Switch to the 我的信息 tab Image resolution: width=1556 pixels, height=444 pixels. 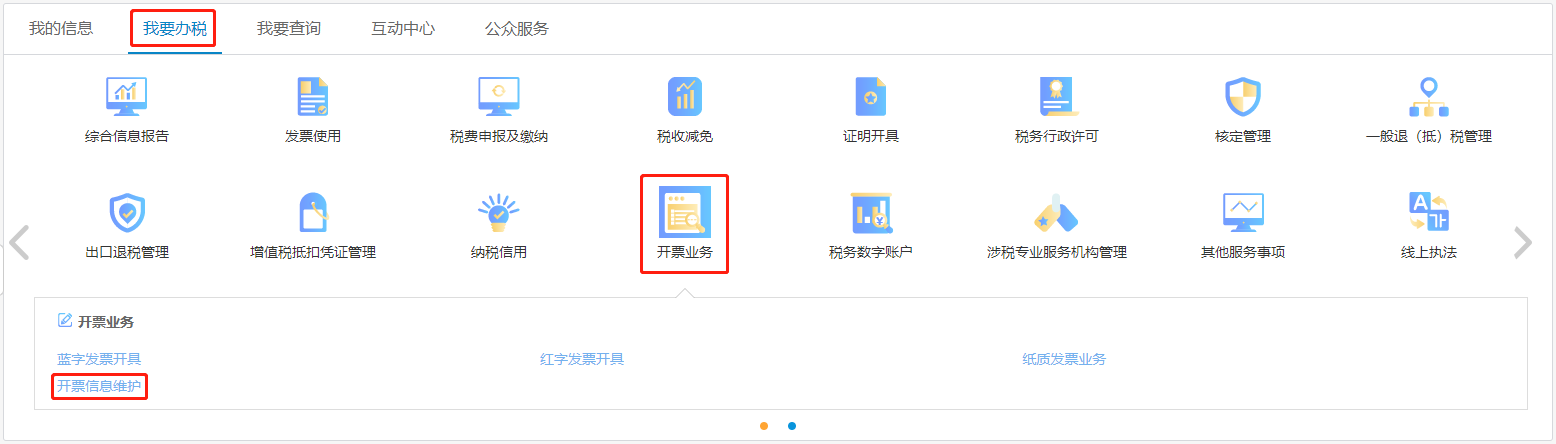pyautogui.click(x=61, y=29)
